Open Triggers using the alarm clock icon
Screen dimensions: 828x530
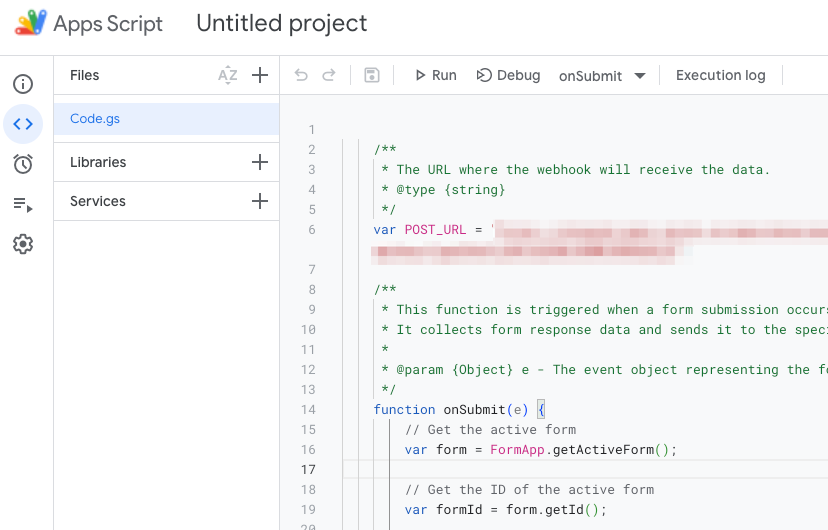(x=23, y=164)
